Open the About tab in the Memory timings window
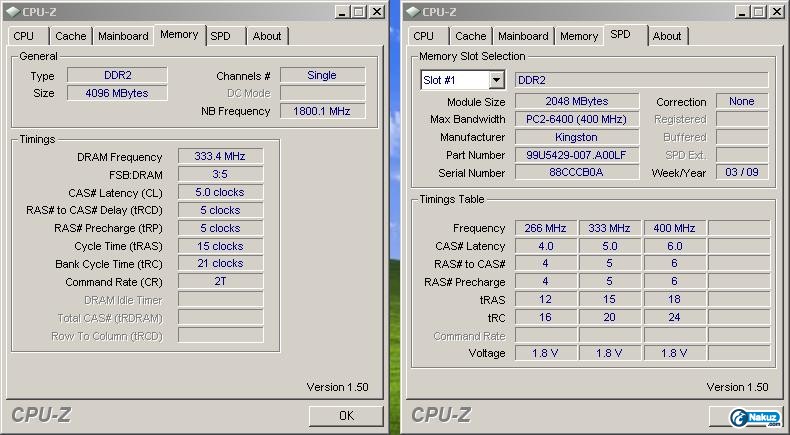The width and height of the screenshot is (790, 435). point(267,36)
